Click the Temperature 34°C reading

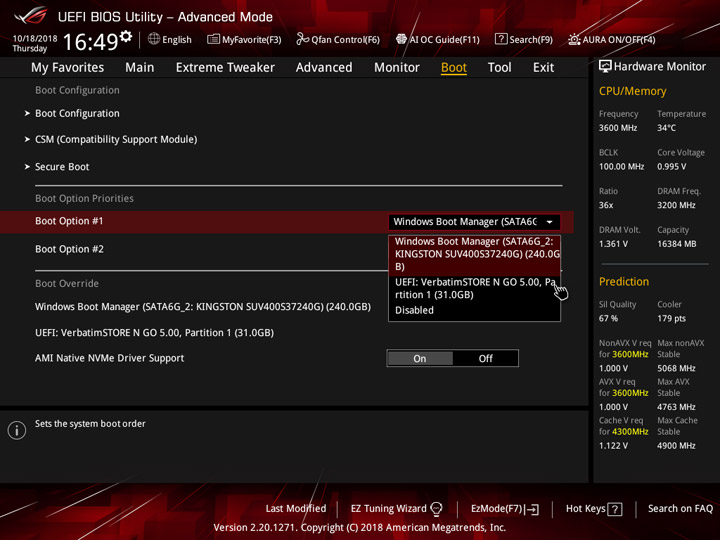(x=666, y=128)
